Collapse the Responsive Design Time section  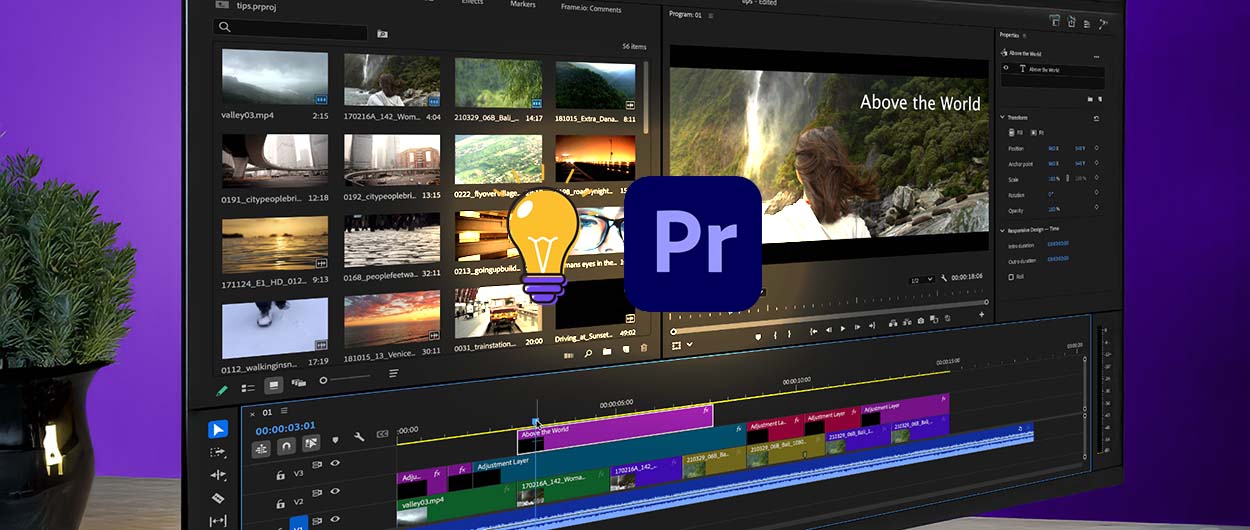tap(1002, 230)
